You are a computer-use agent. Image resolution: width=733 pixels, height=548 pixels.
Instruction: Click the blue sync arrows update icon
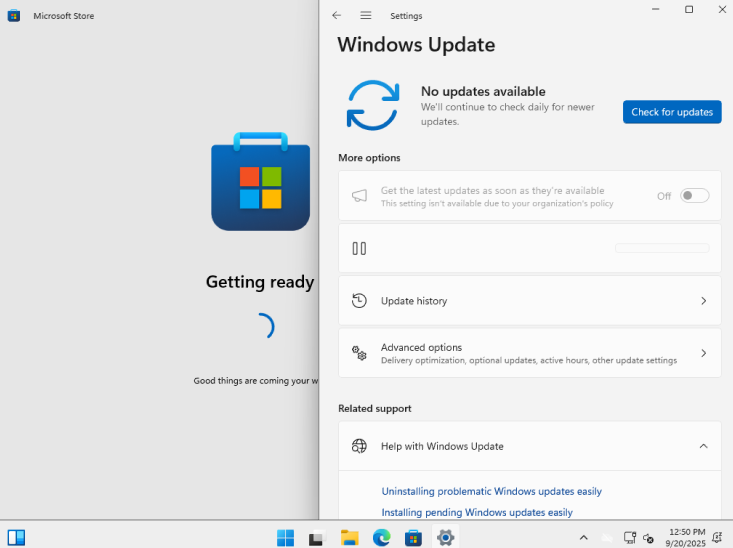373,105
